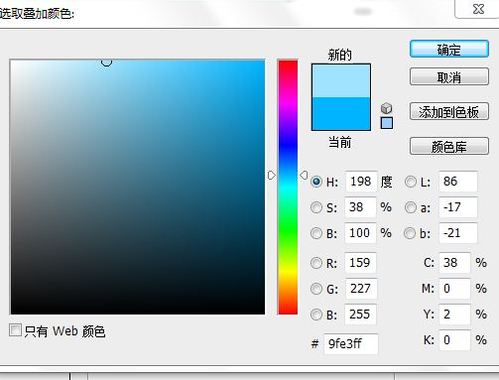Click the b field showing -21

pyautogui.click(x=458, y=233)
